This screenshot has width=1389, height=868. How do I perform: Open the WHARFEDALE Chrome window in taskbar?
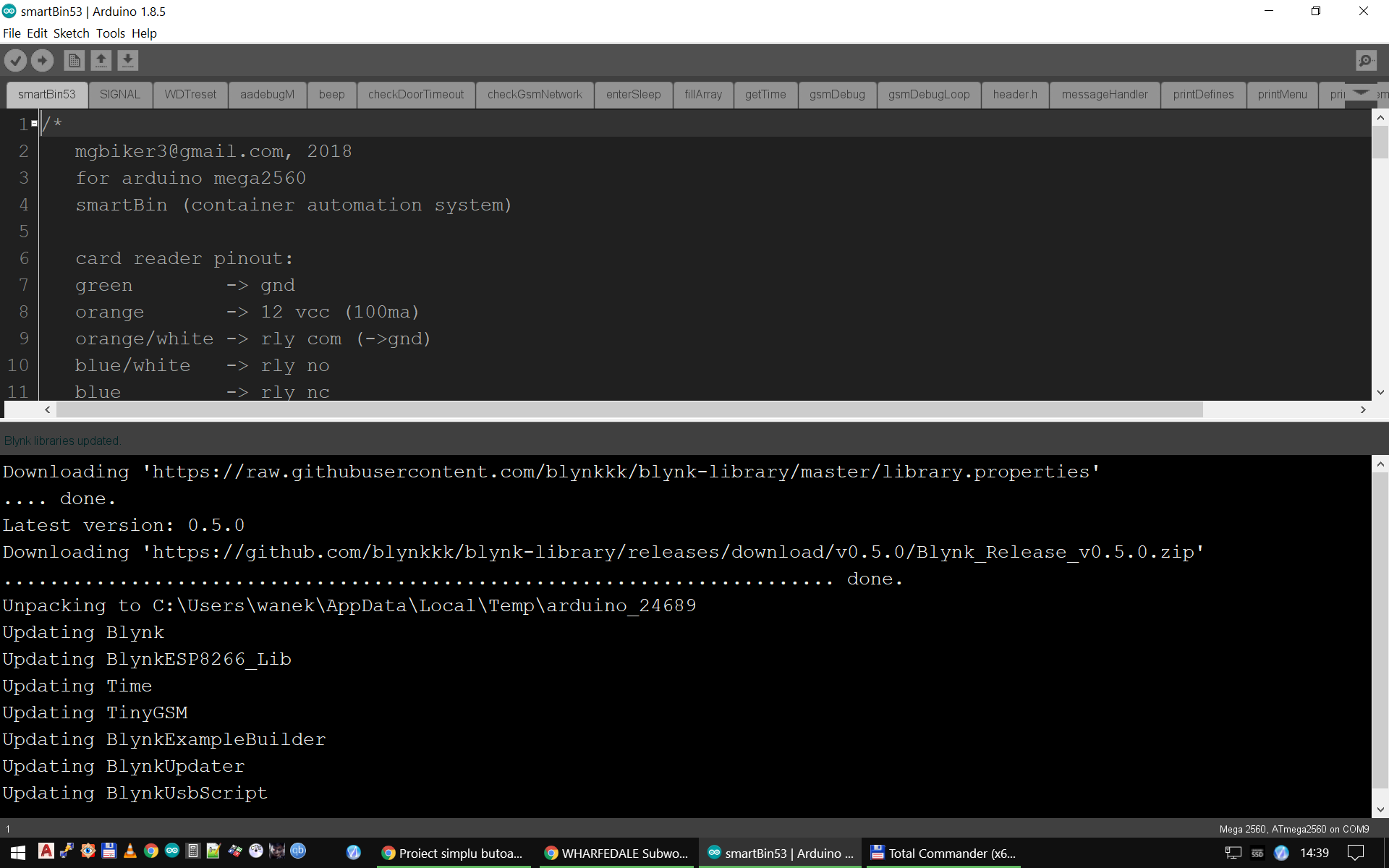click(616, 853)
